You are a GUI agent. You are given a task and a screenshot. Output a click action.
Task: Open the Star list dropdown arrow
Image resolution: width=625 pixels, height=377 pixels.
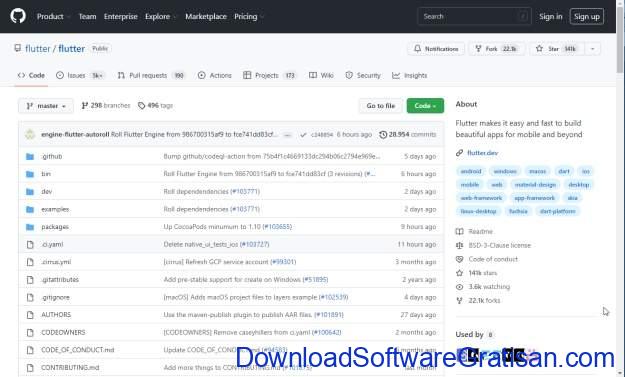click(593, 49)
